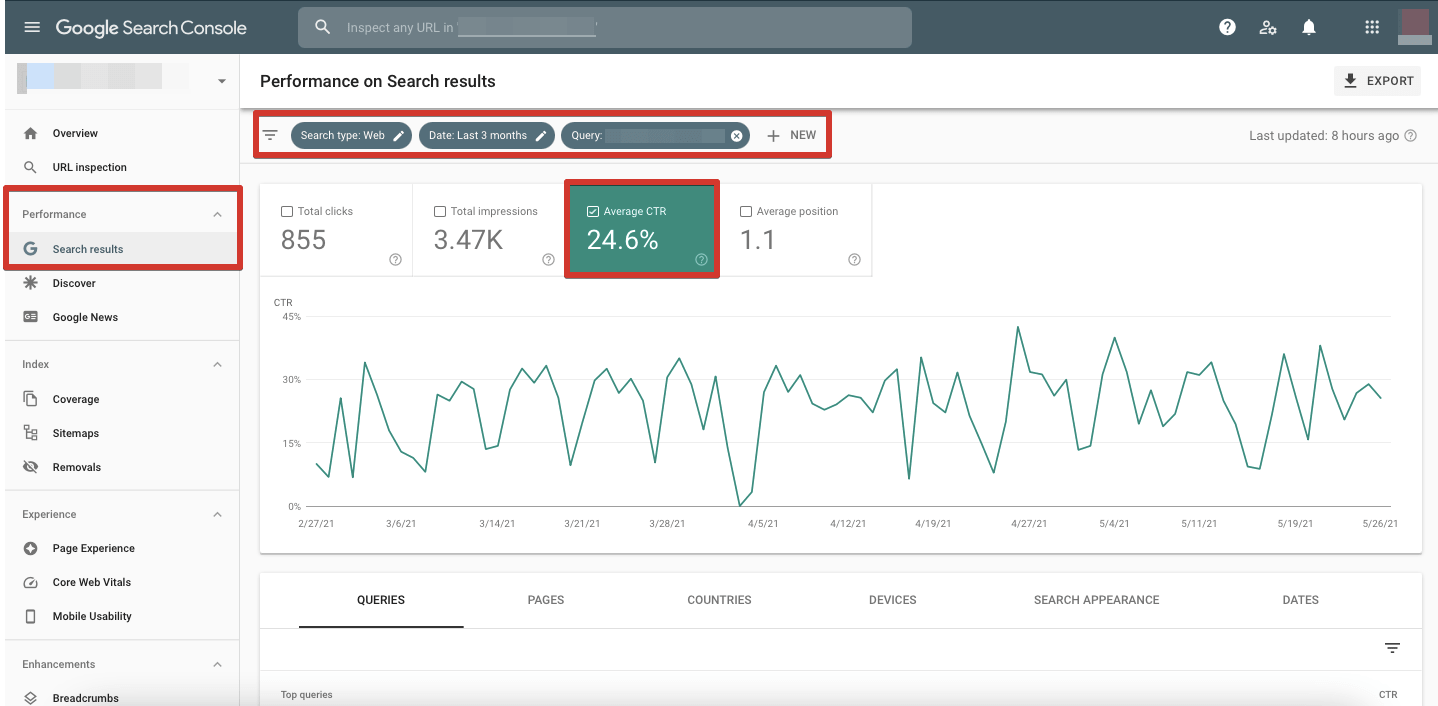Open the Coverage report icon
The width and height of the screenshot is (1438, 706).
pyautogui.click(x=31, y=399)
